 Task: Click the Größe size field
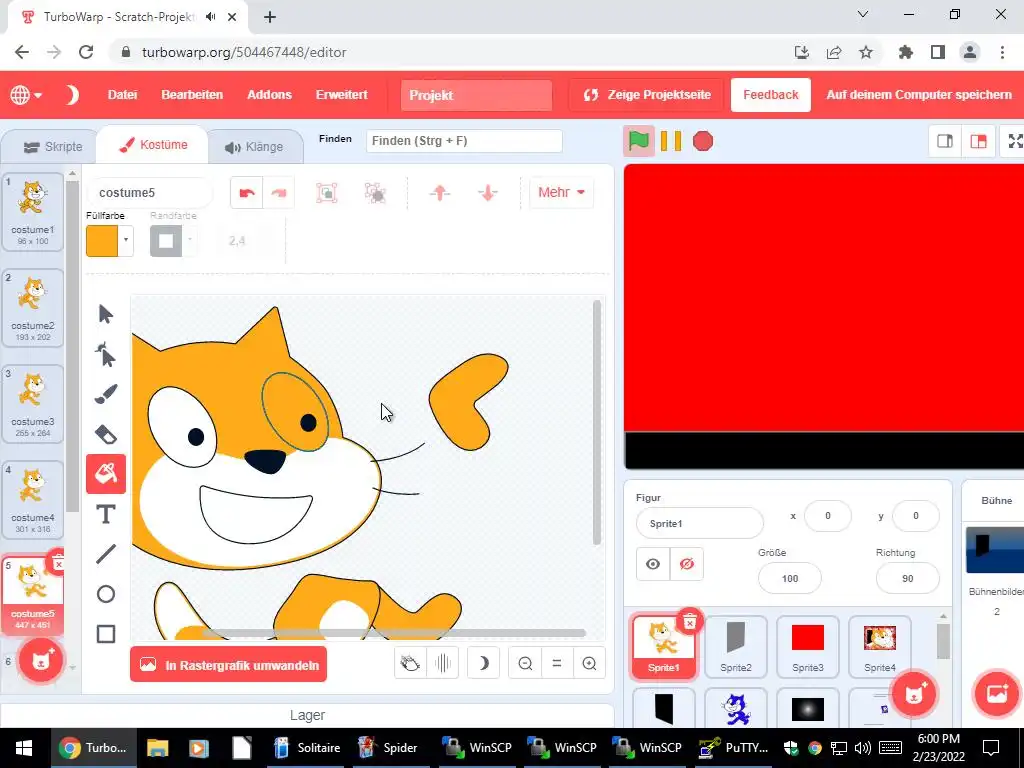click(790, 579)
